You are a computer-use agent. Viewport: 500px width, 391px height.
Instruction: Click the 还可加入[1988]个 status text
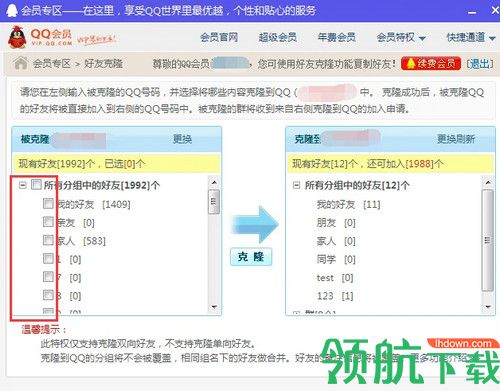click(x=405, y=164)
